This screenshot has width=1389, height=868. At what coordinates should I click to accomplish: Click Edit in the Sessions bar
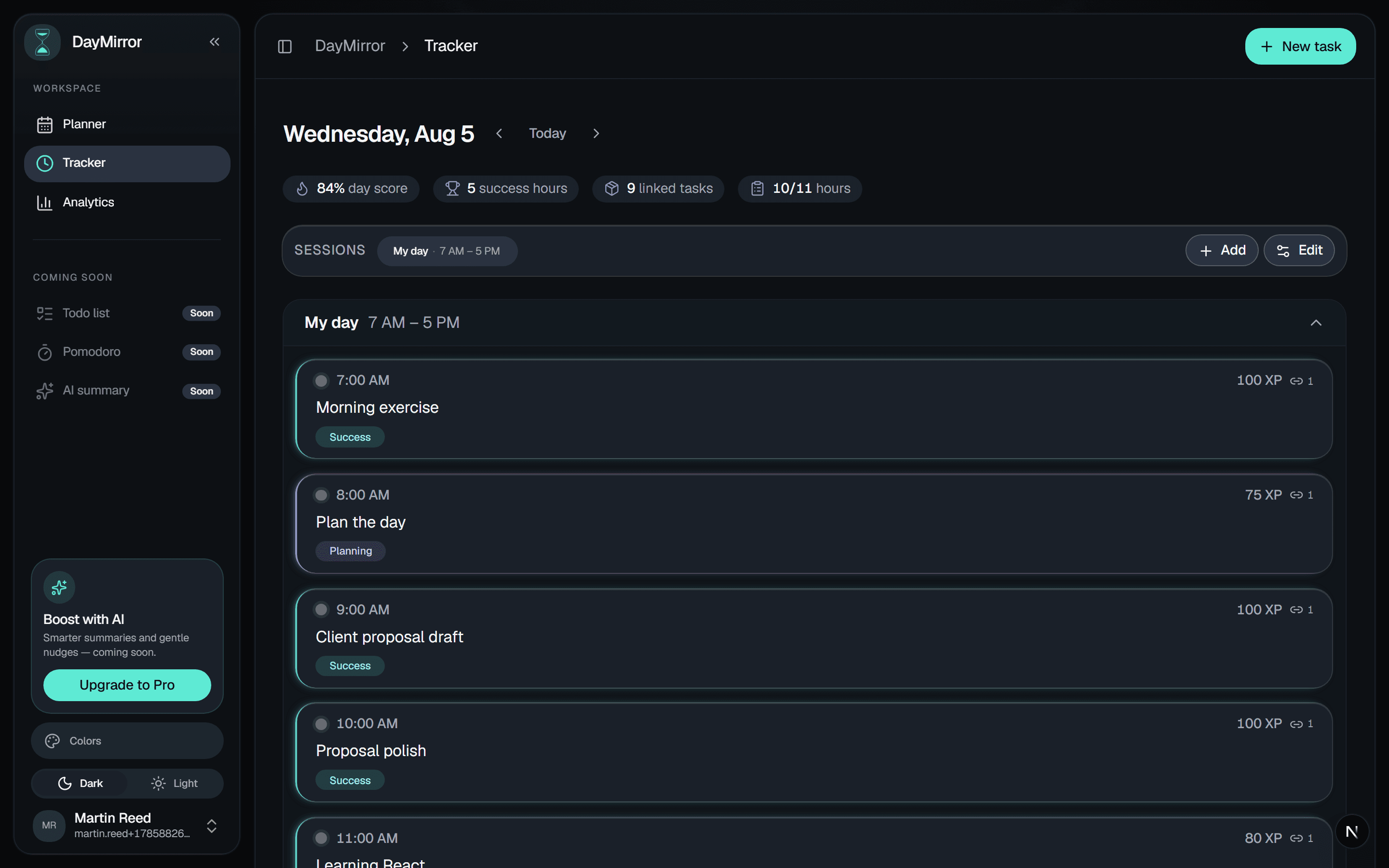(1299, 250)
